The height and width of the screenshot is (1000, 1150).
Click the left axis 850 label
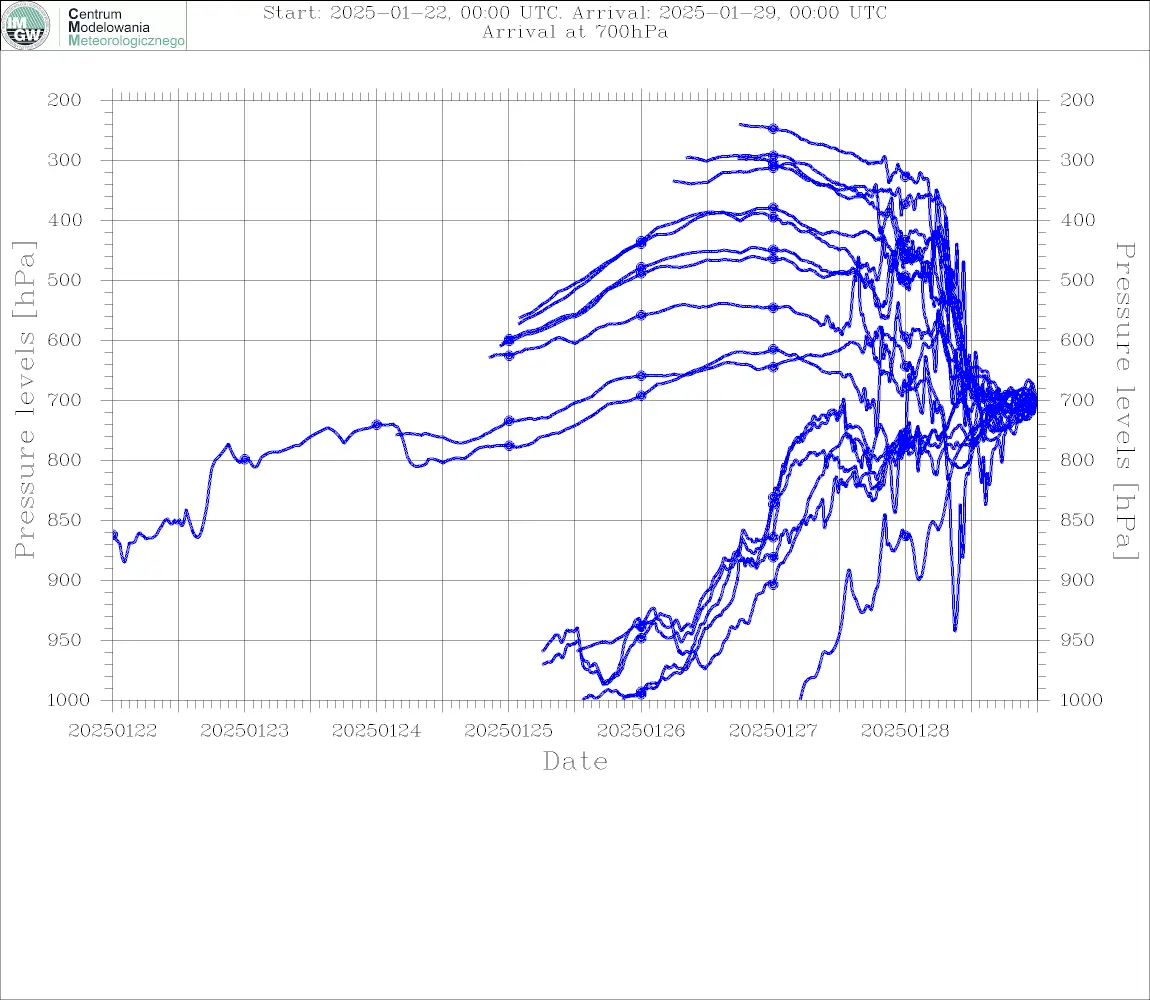click(65, 520)
